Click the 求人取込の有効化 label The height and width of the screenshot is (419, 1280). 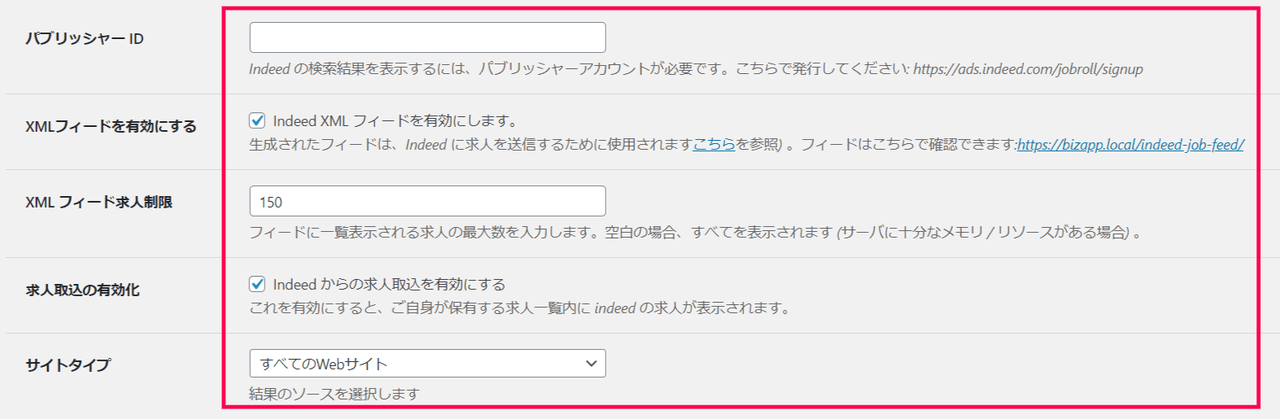tap(82, 290)
